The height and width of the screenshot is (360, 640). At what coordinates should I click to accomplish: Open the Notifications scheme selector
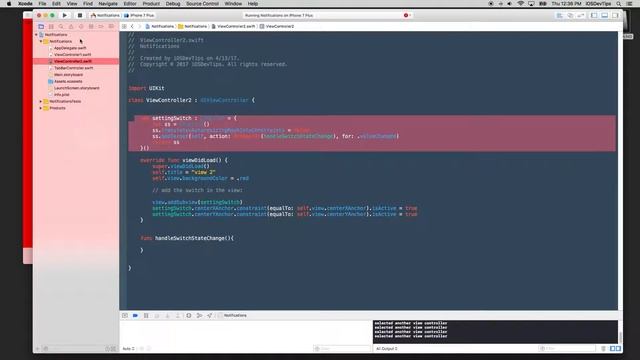(x=105, y=16)
